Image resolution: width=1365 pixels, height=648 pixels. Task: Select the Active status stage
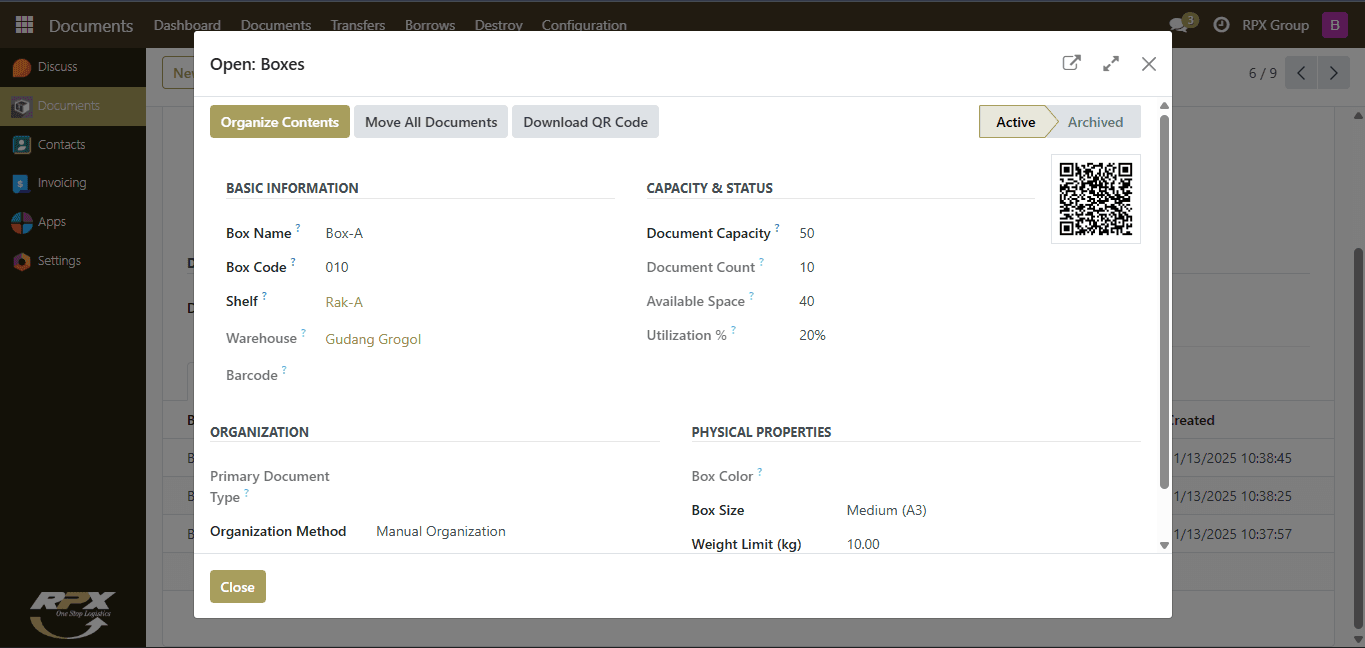[1015, 122]
